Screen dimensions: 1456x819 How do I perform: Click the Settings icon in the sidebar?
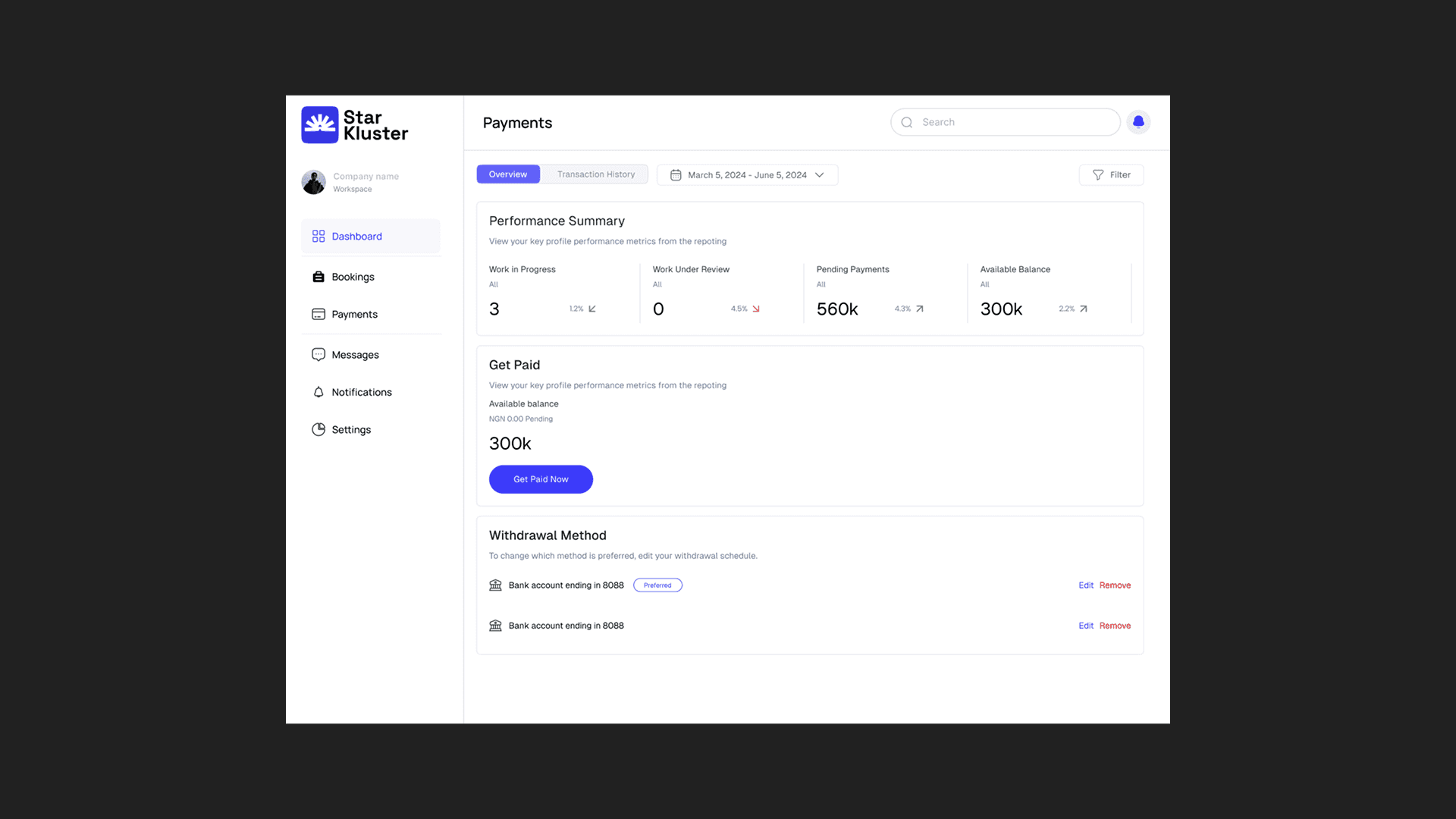tap(318, 429)
